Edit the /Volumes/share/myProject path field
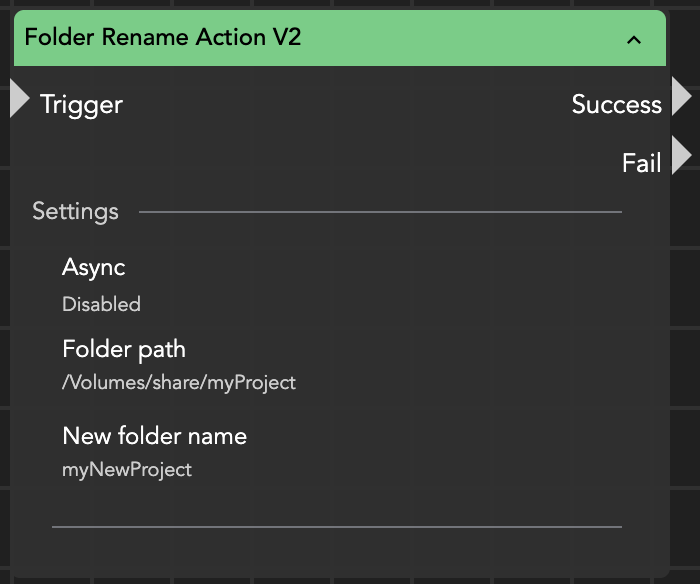 (179, 382)
